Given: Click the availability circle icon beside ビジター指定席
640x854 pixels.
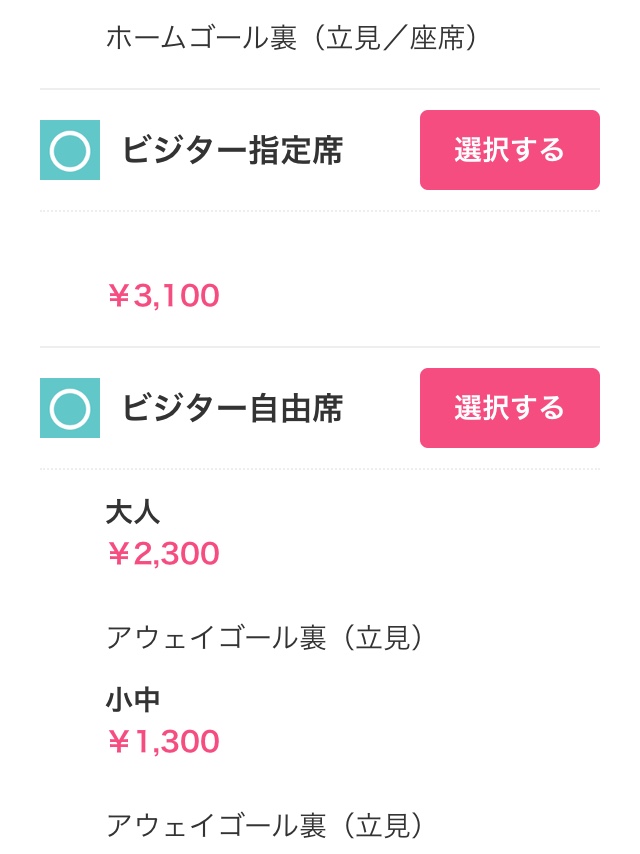Looking at the screenshot, I should click(x=70, y=150).
